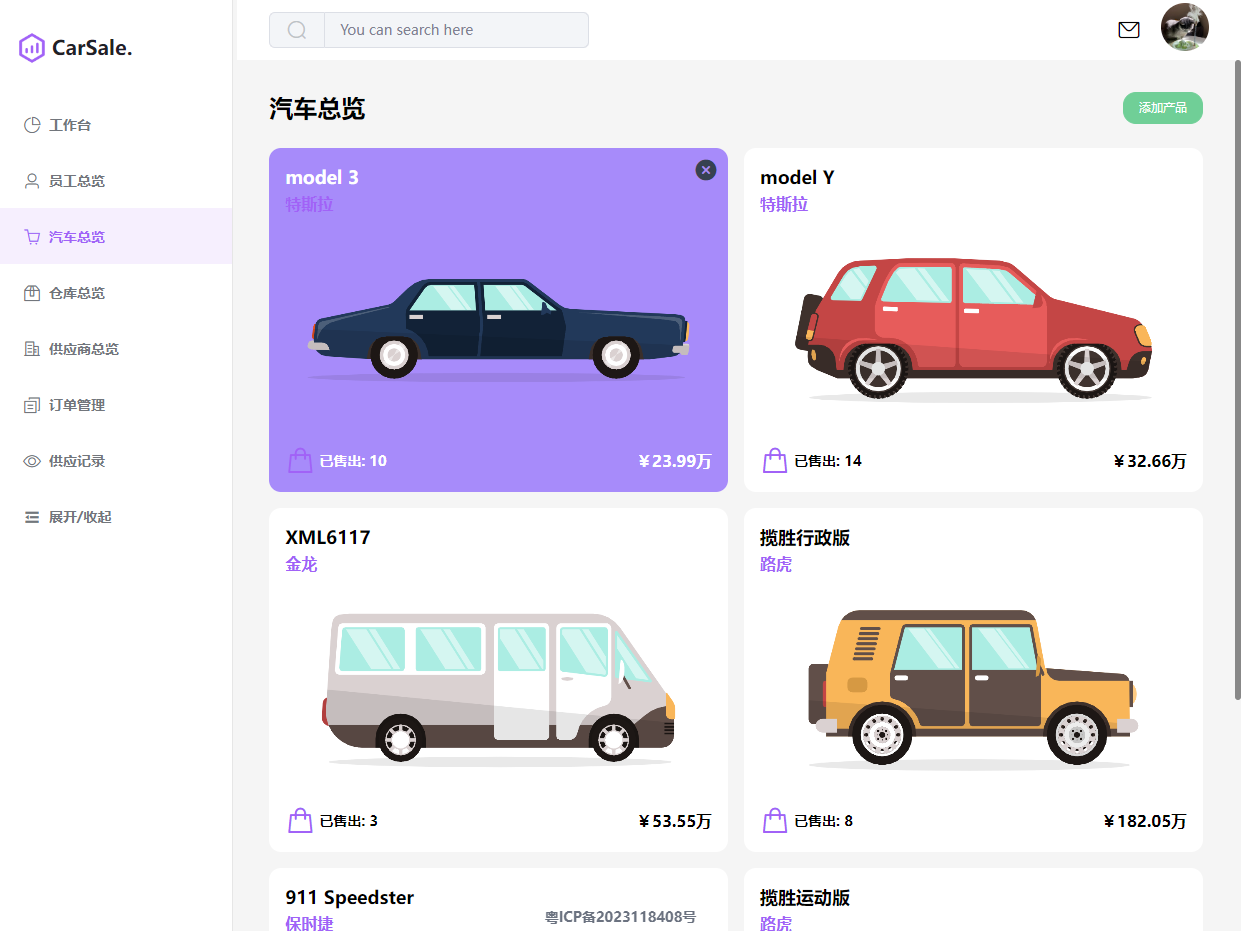Click the model Y title
This screenshot has height=931, width=1241.
[797, 178]
